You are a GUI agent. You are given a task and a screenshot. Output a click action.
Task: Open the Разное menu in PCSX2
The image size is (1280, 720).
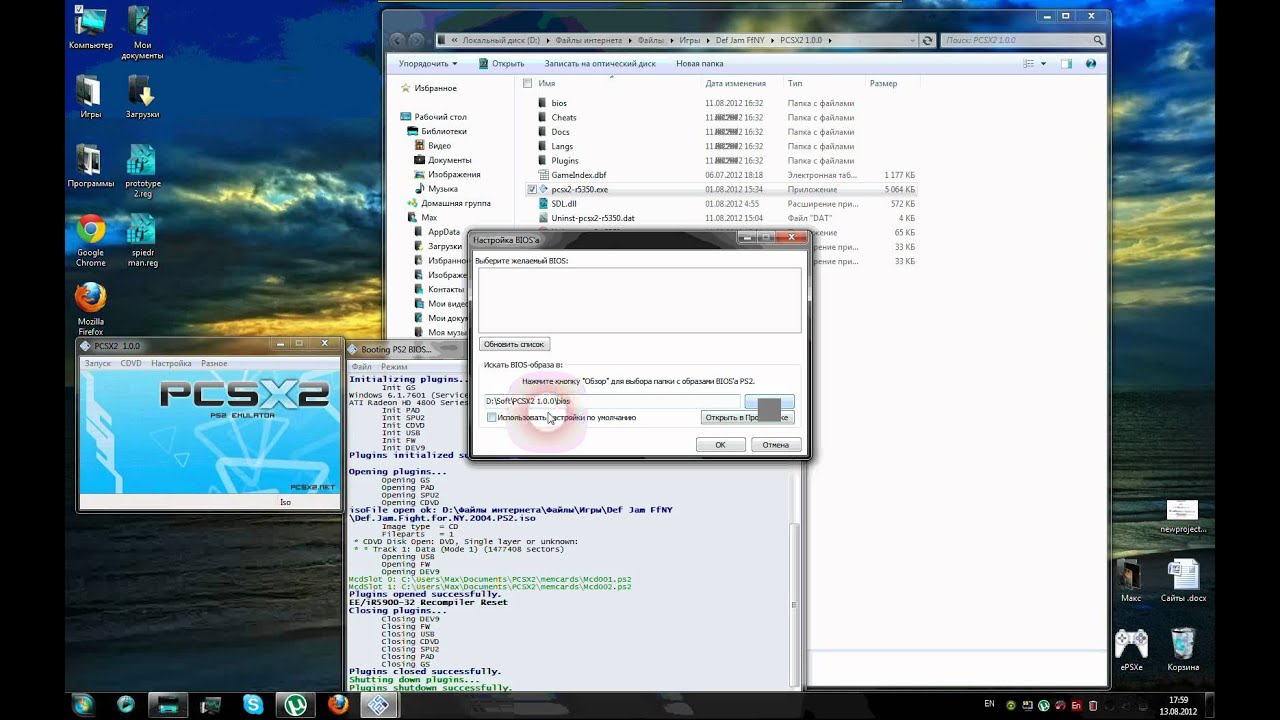tap(214, 363)
